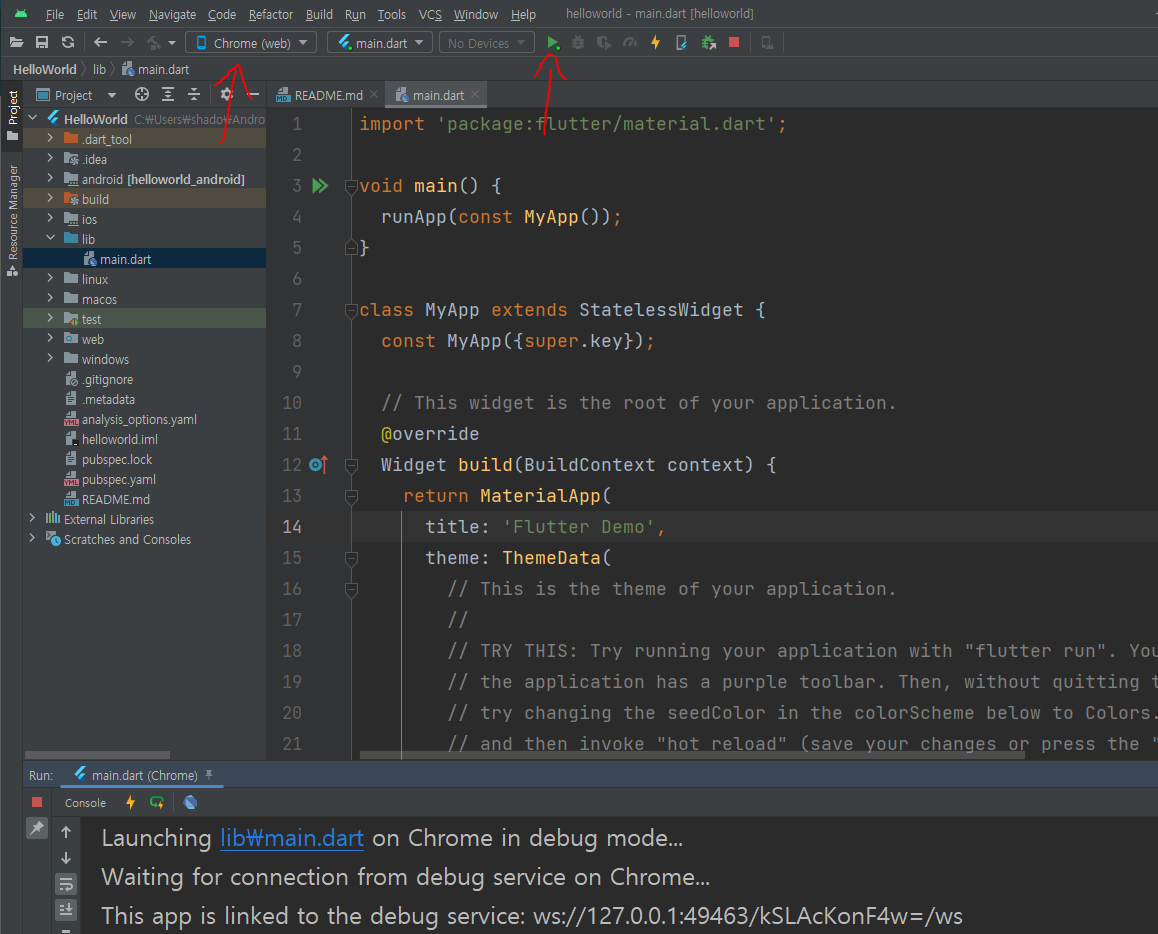The width and height of the screenshot is (1158, 934).
Task: Open the Console tab in Run panel
Action: pos(85,803)
